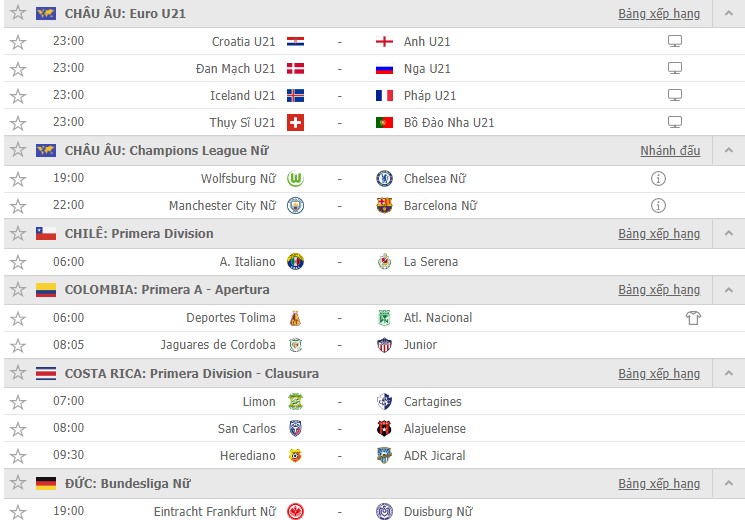This screenshot has width=745, height=520.
Task: Click the TV icon on Thụy Sĩ U21 row
Action: 675,122
